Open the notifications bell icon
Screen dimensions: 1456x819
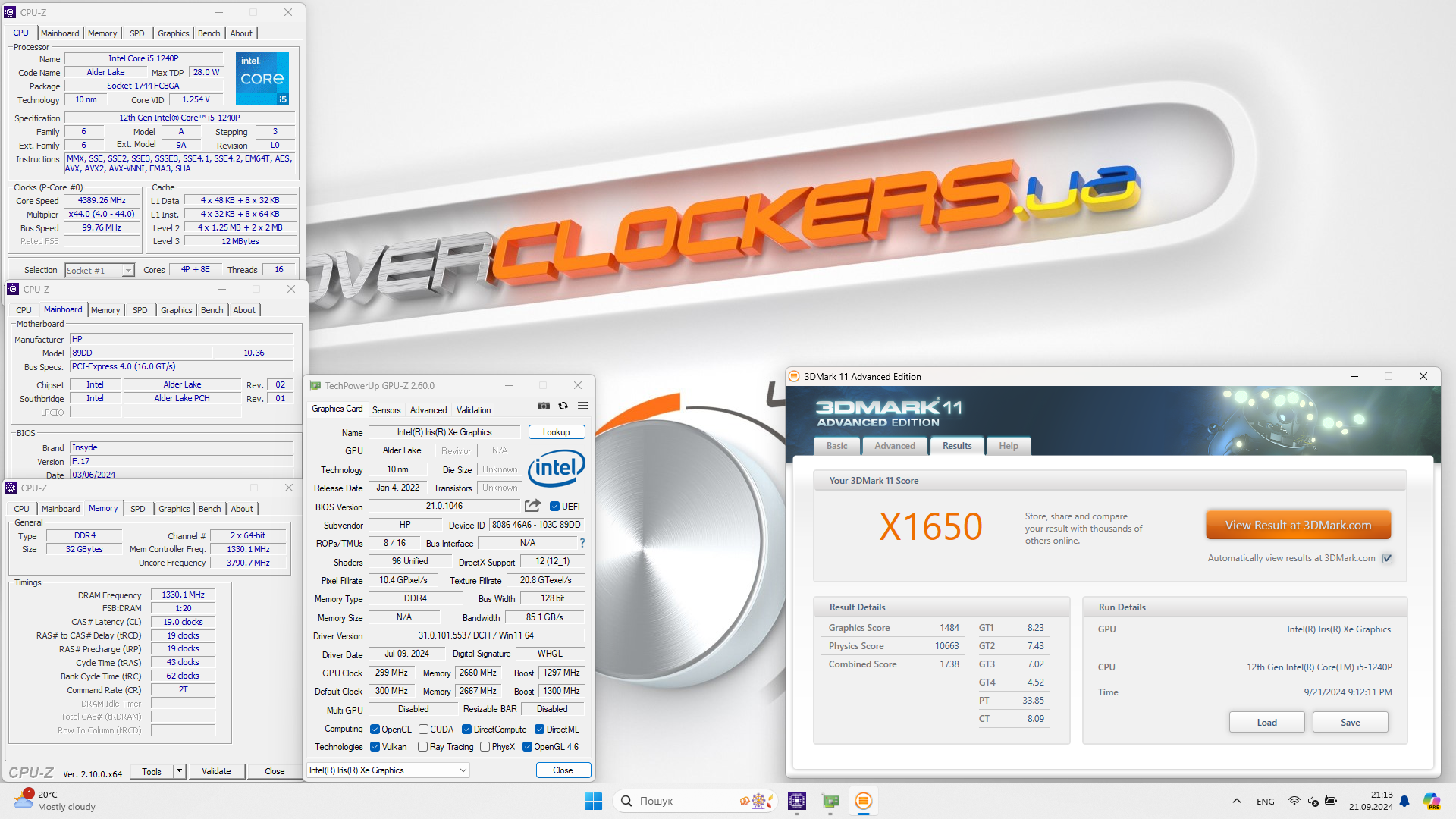point(1404,801)
